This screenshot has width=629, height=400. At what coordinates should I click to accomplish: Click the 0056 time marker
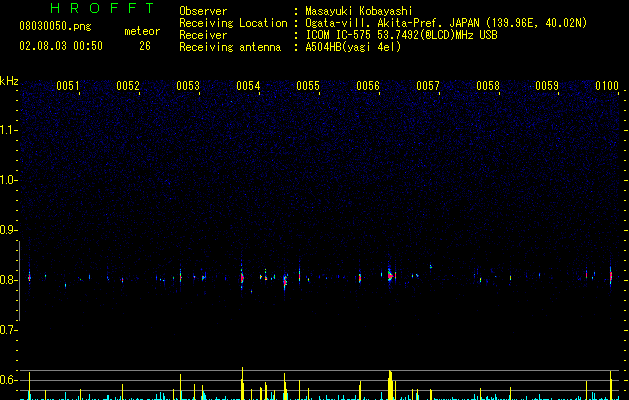tap(368, 86)
